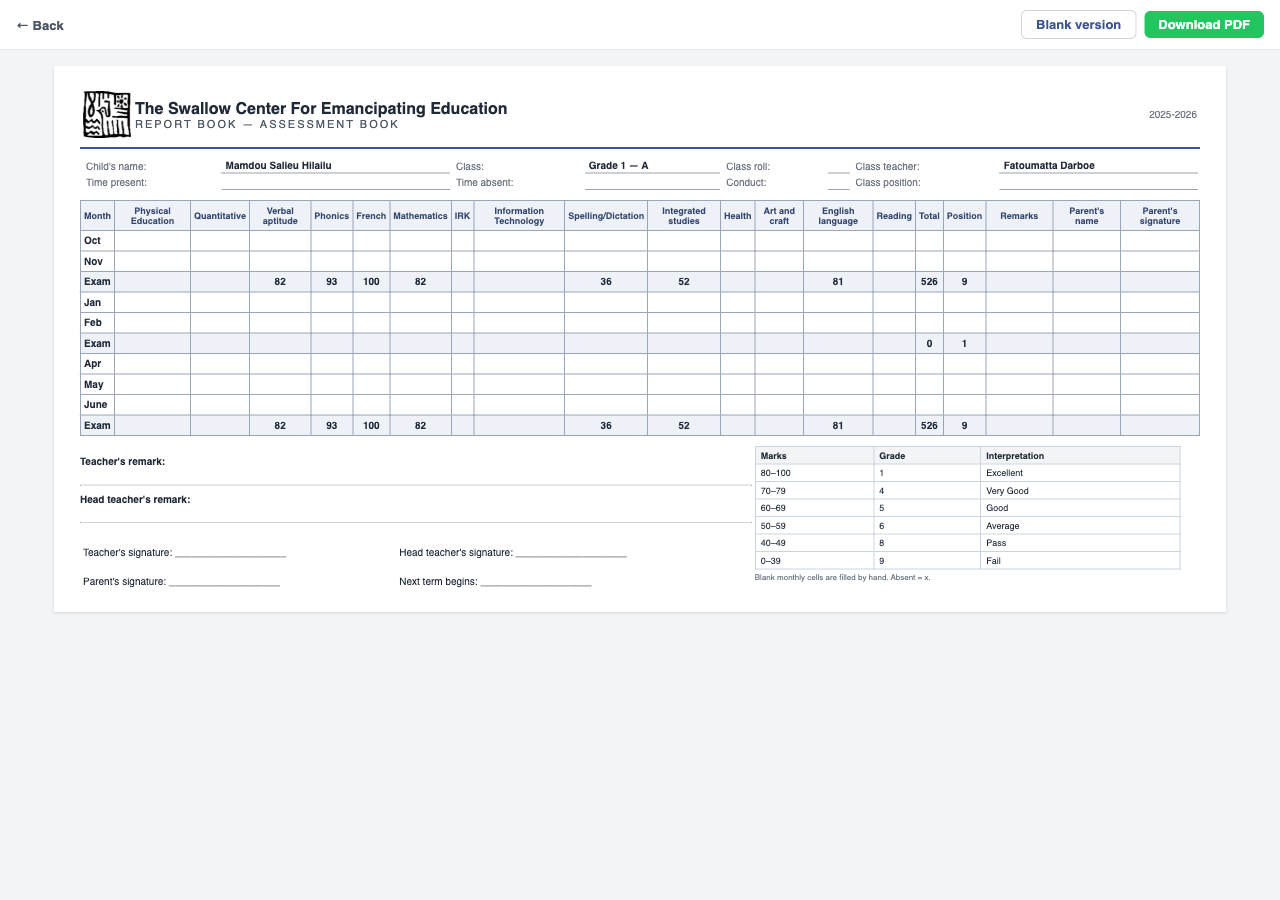Screen dimensions: 1280x900
Task: Click the Health column header
Action: click(x=738, y=216)
